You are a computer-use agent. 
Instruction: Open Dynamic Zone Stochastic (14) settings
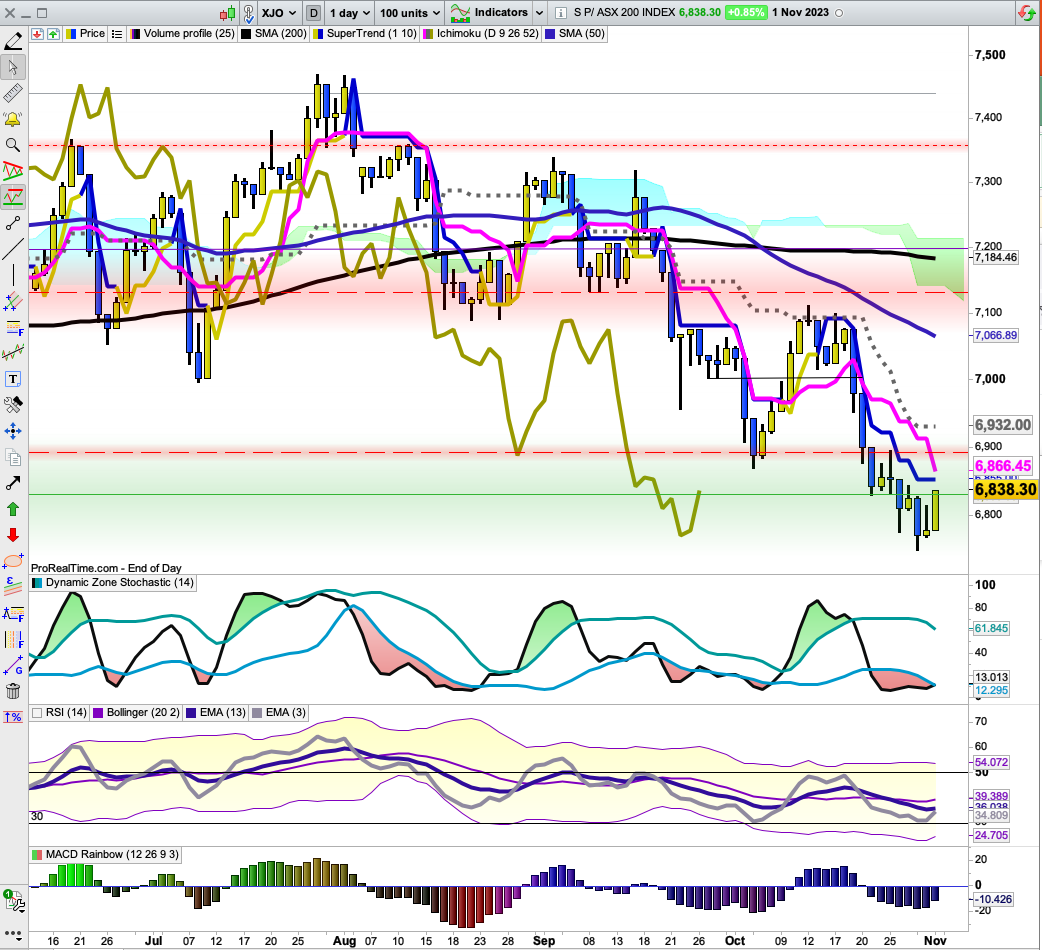114,583
